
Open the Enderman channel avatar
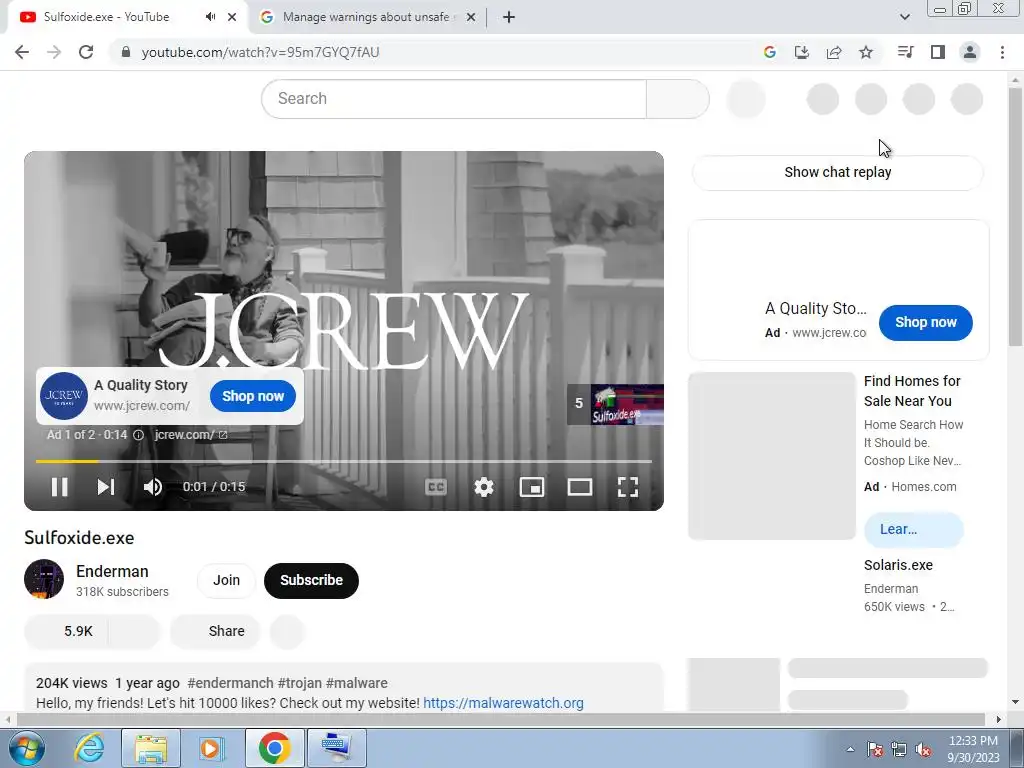[44, 579]
